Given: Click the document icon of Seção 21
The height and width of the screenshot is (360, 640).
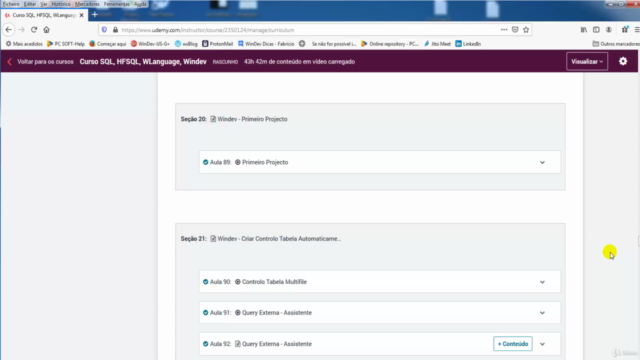Looking at the screenshot, I should pos(213,239).
